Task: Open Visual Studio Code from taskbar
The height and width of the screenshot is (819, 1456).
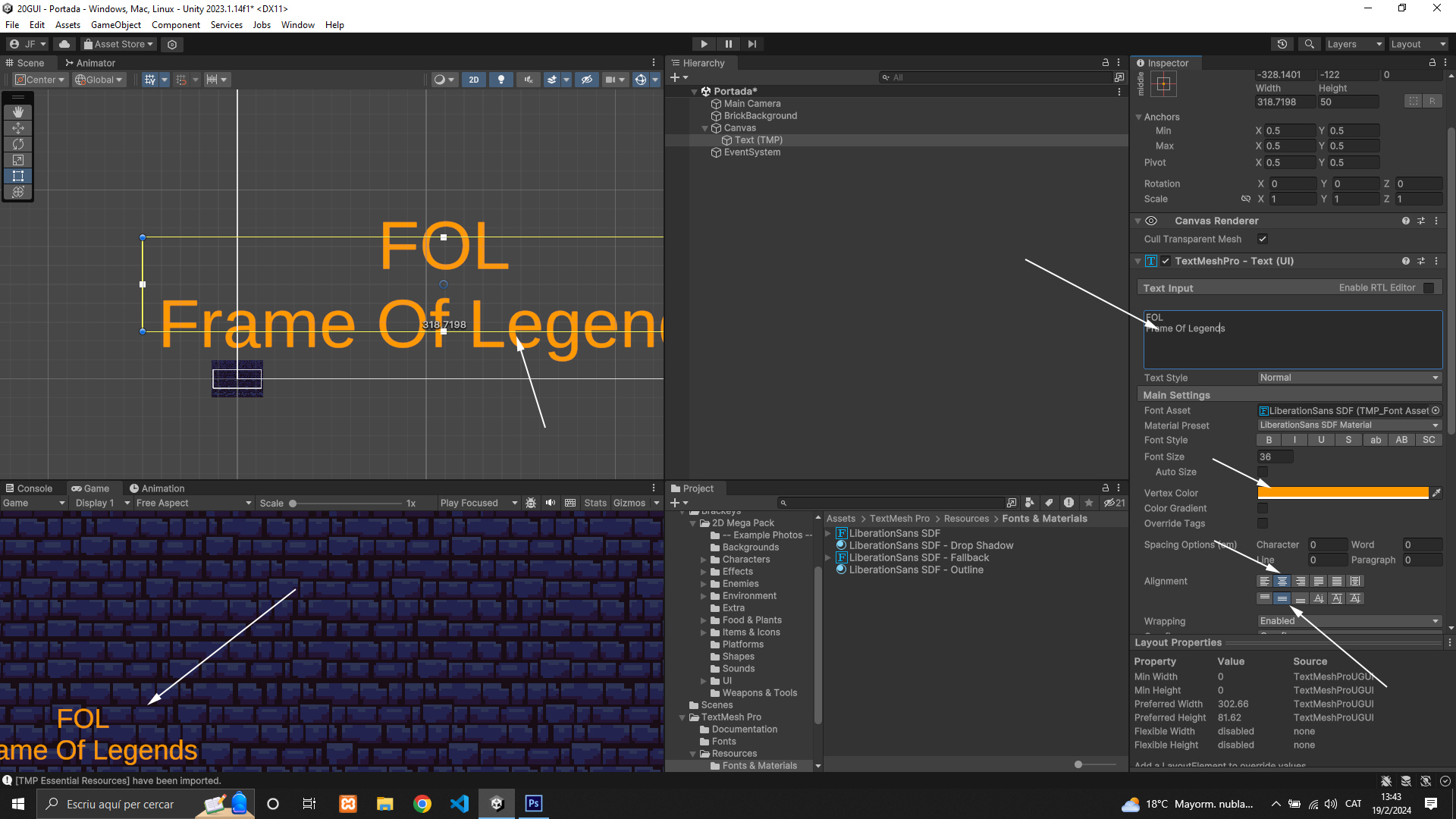Action: pos(460,804)
